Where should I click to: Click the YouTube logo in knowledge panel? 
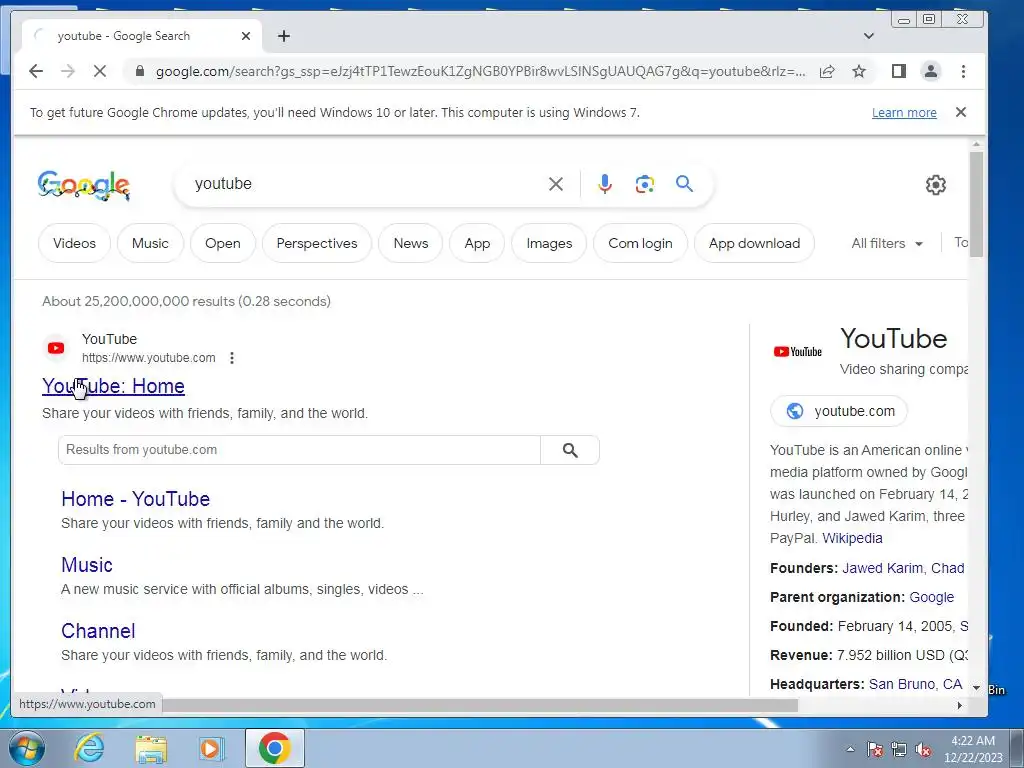click(797, 351)
